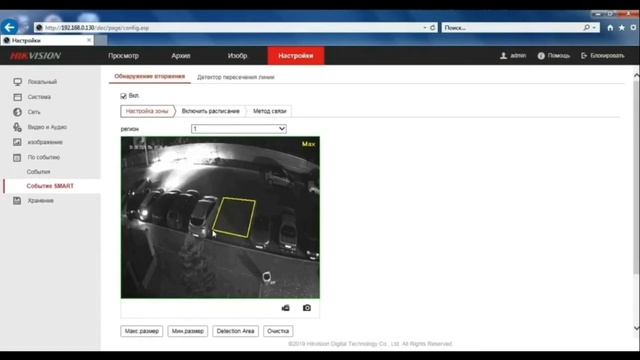Click the Мин.размер button
The image size is (640, 360).
[x=188, y=331]
